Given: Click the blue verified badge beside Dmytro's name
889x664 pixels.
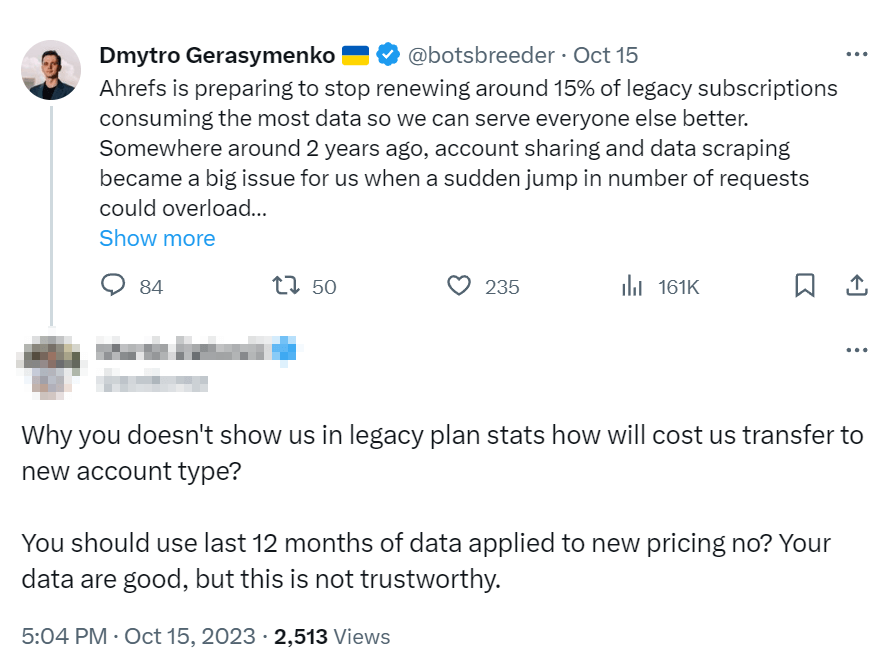Looking at the screenshot, I should point(388,55).
